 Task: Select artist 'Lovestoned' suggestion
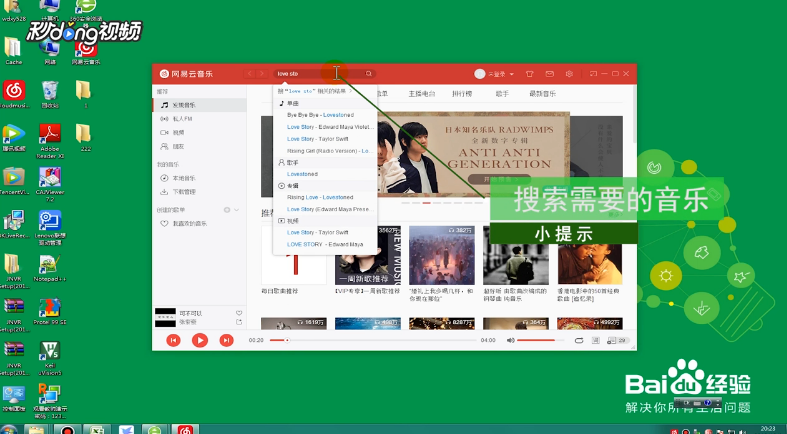tap(325, 174)
